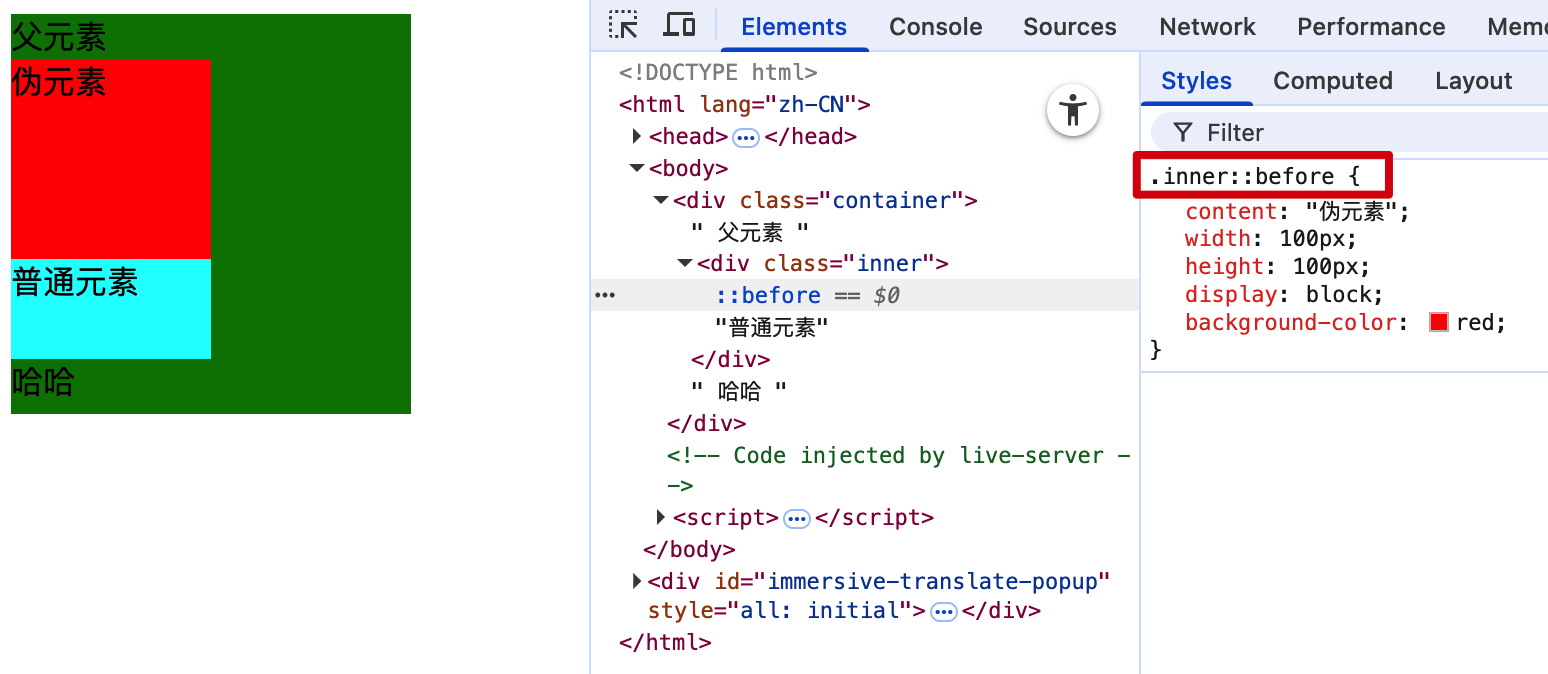Click the three dots beside ::before row
The width and height of the screenshot is (1548, 674).
point(605,295)
